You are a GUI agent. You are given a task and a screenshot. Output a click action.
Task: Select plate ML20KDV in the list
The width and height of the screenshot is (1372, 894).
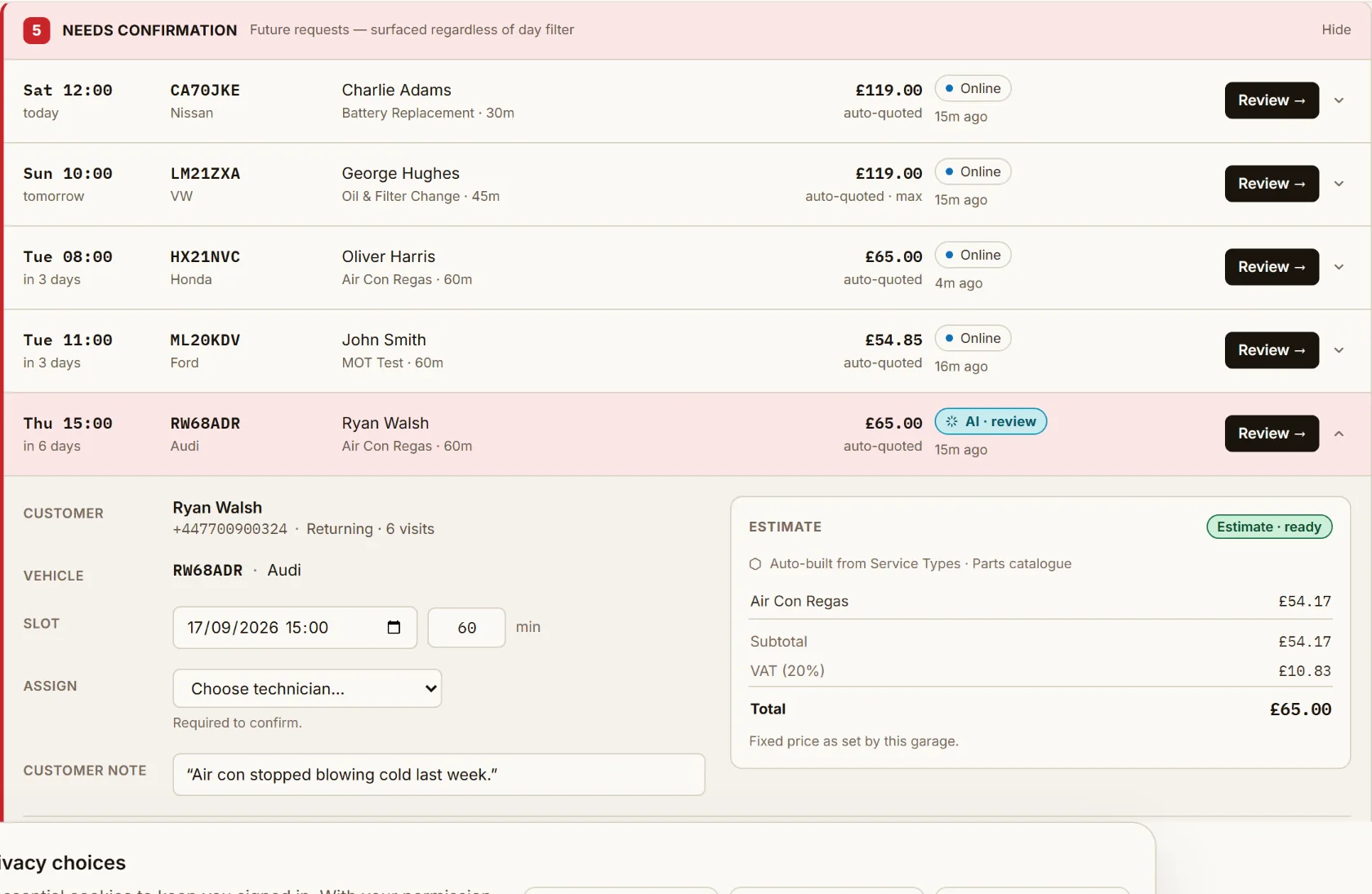[x=205, y=340]
